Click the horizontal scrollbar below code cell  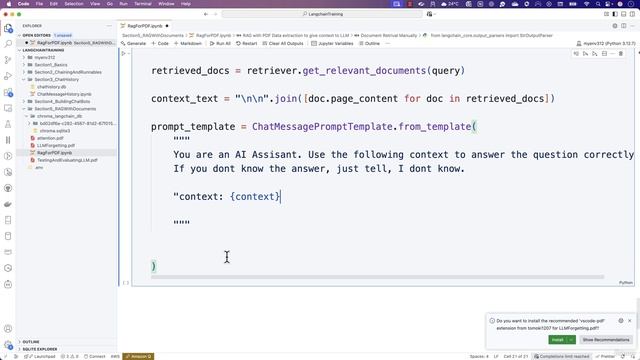pyautogui.click(x=377, y=277)
